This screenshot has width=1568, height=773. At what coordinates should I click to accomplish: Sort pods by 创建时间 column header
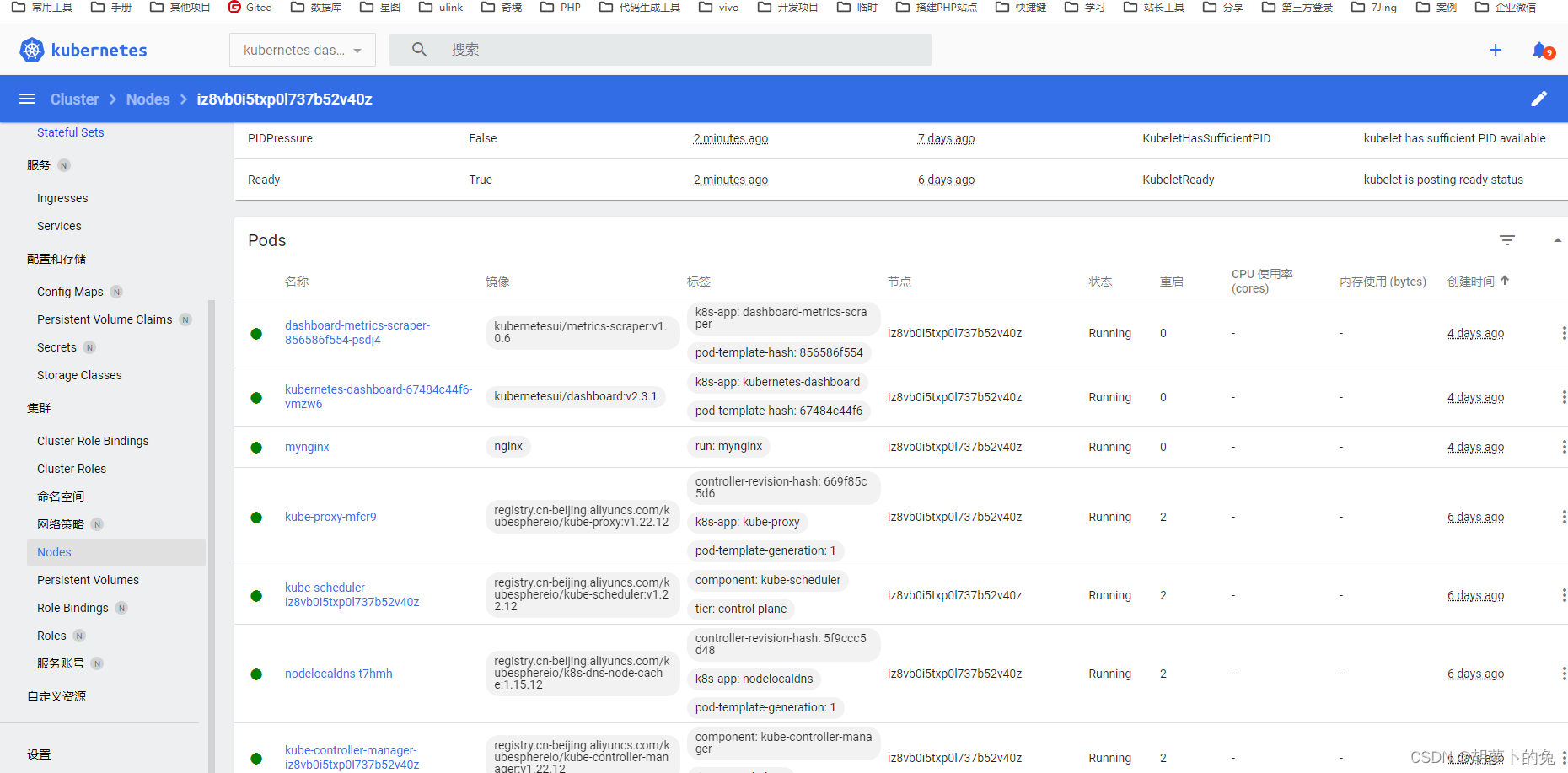click(x=1470, y=282)
